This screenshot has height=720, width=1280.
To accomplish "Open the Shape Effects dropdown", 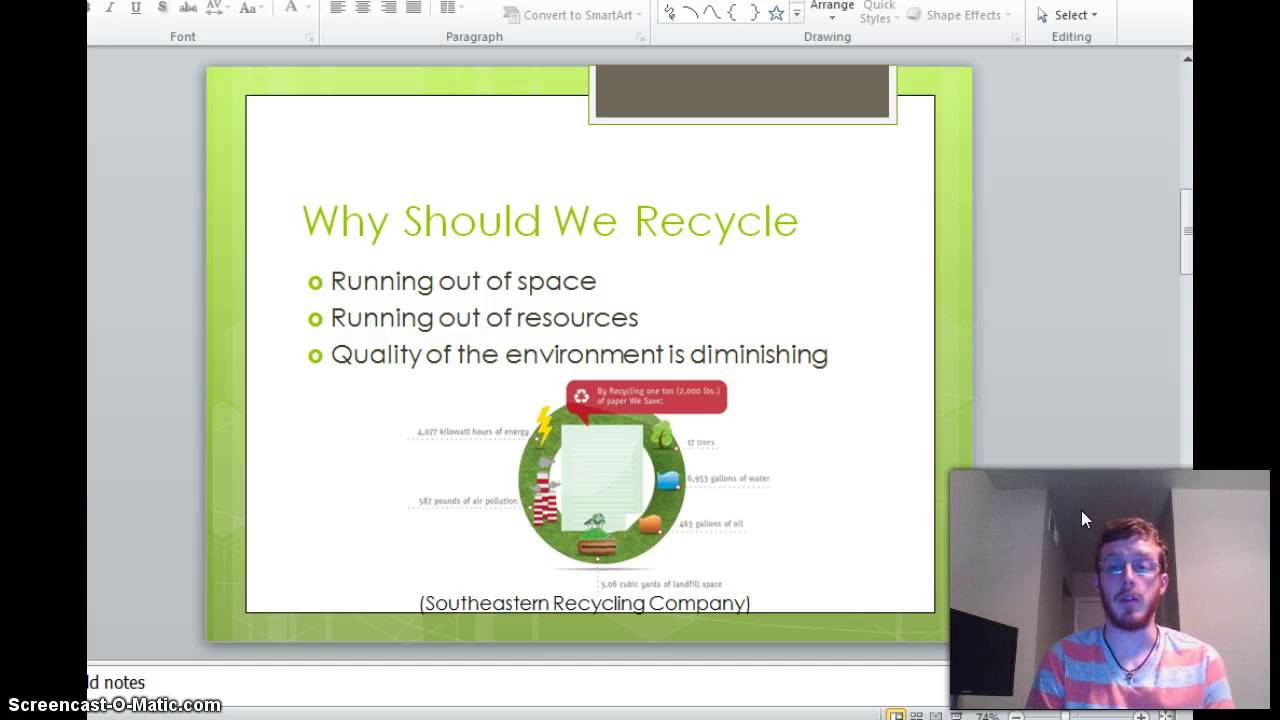I will pyautogui.click(x=958, y=15).
